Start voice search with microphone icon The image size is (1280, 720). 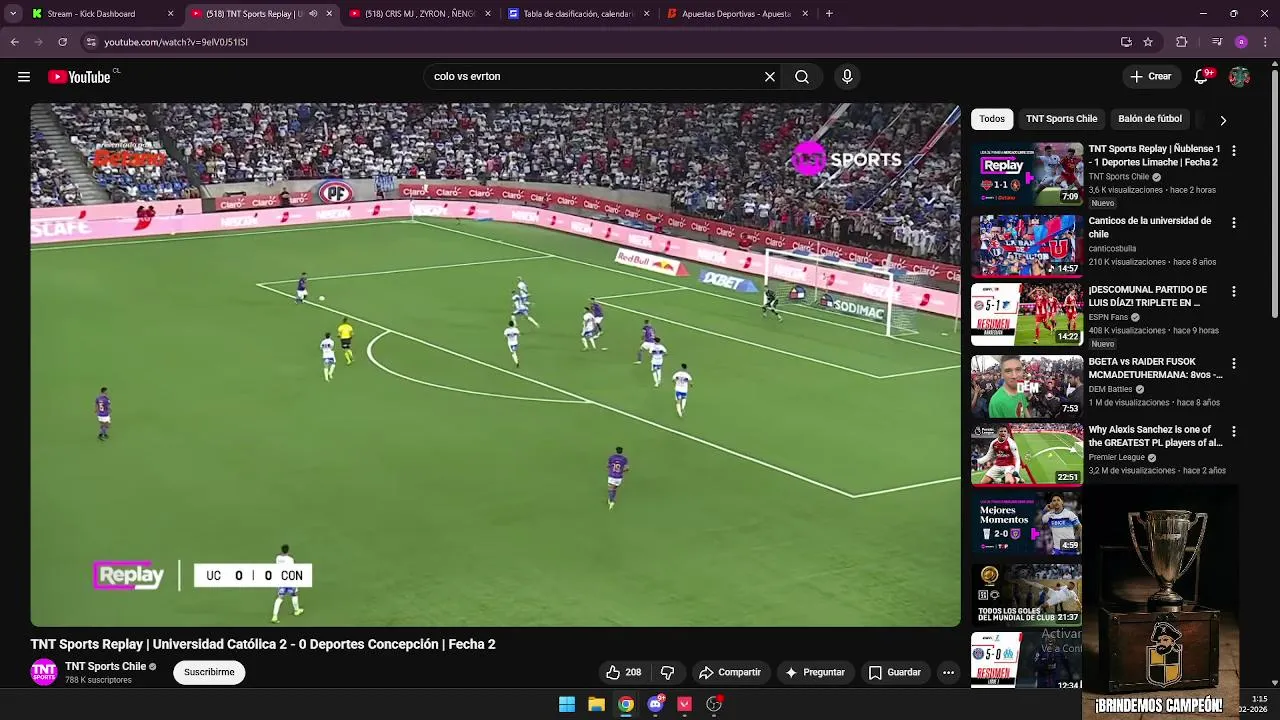point(847,77)
